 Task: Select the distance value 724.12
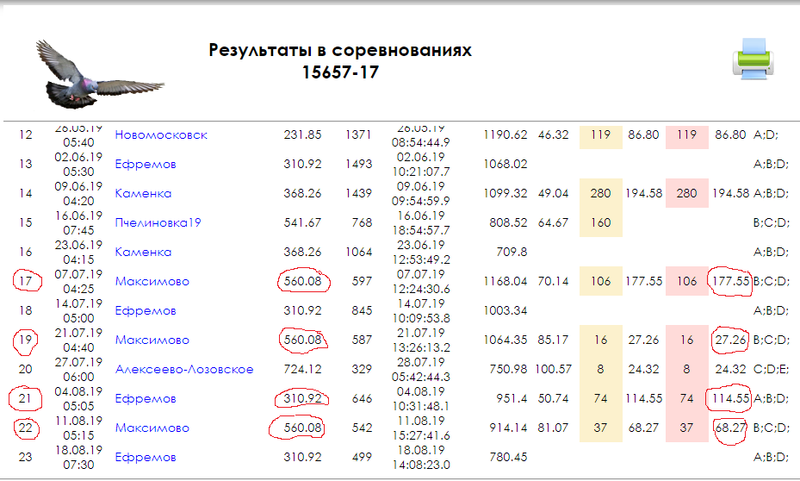[303, 369]
